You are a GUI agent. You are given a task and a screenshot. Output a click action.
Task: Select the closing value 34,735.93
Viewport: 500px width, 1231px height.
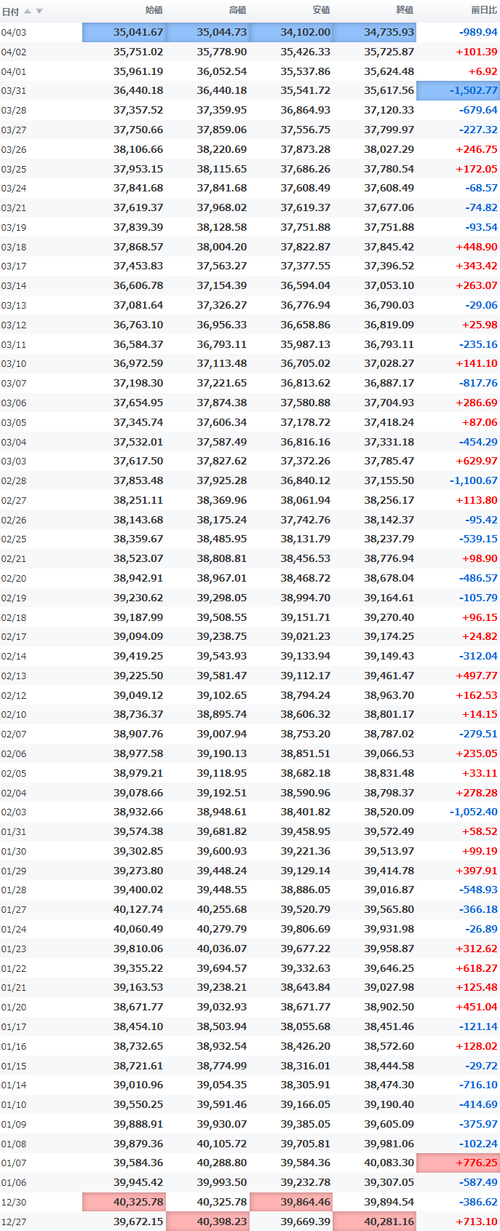coord(375,32)
